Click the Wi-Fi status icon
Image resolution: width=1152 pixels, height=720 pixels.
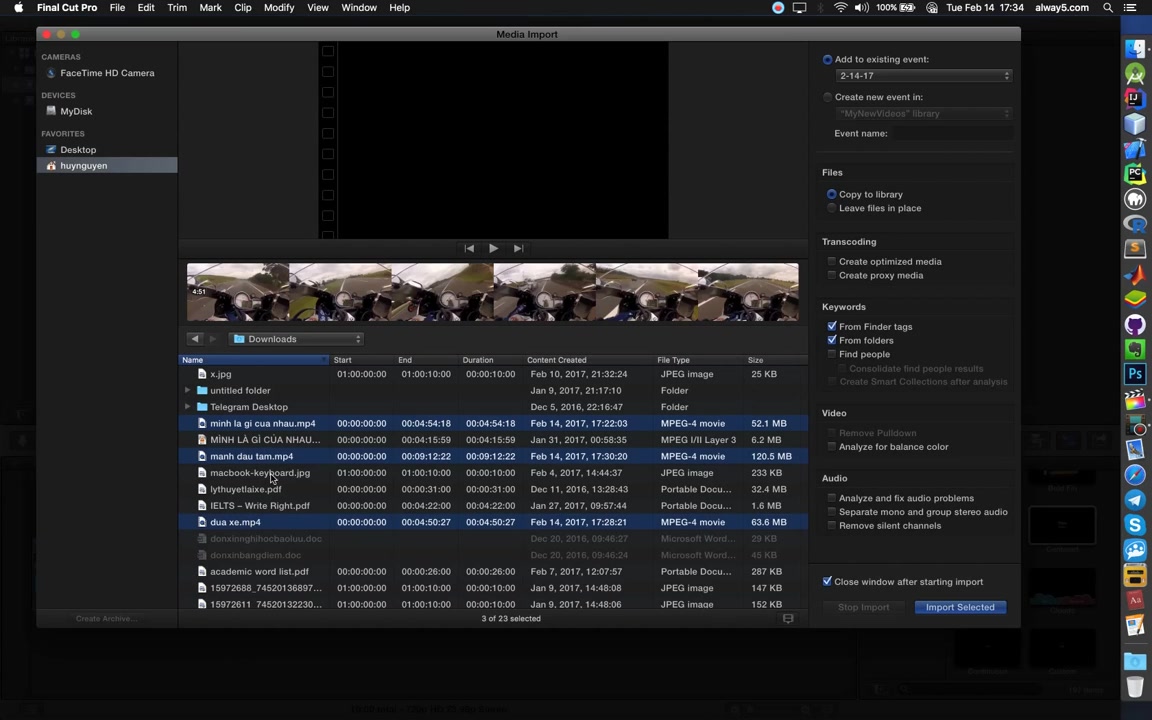click(x=841, y=8)
